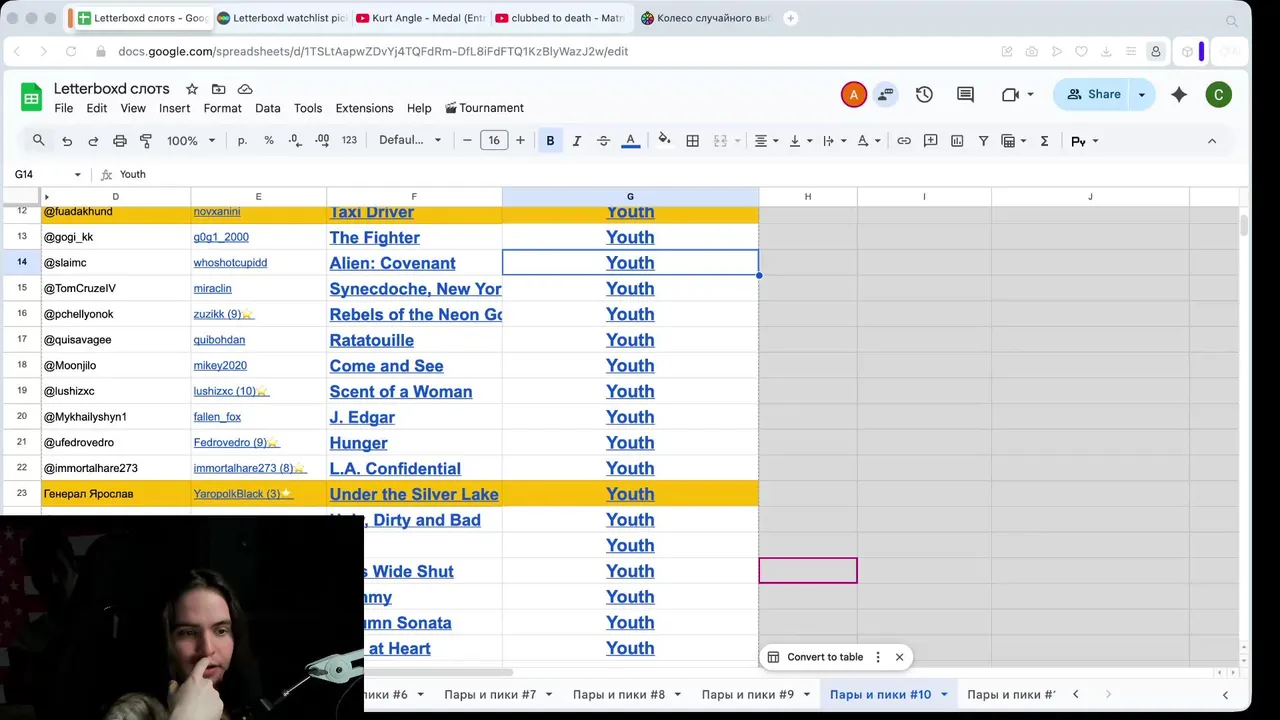
Task: Select the column G header
Action: pos(630,196)
